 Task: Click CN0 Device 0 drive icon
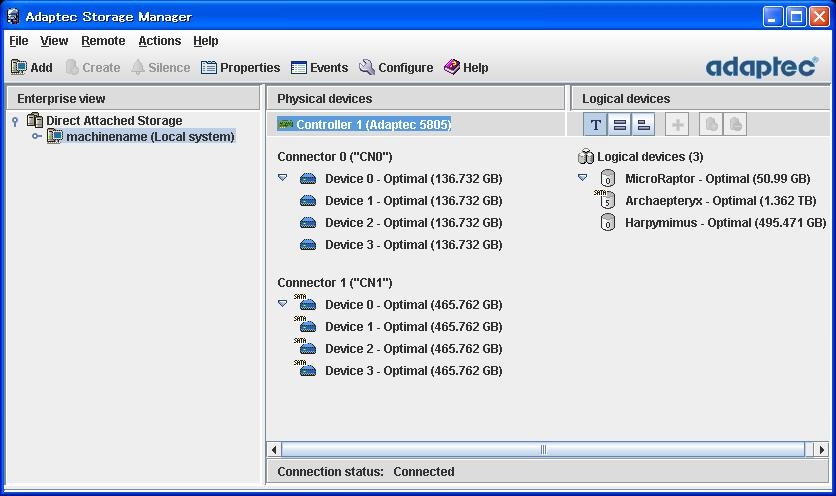pos(308,179)
